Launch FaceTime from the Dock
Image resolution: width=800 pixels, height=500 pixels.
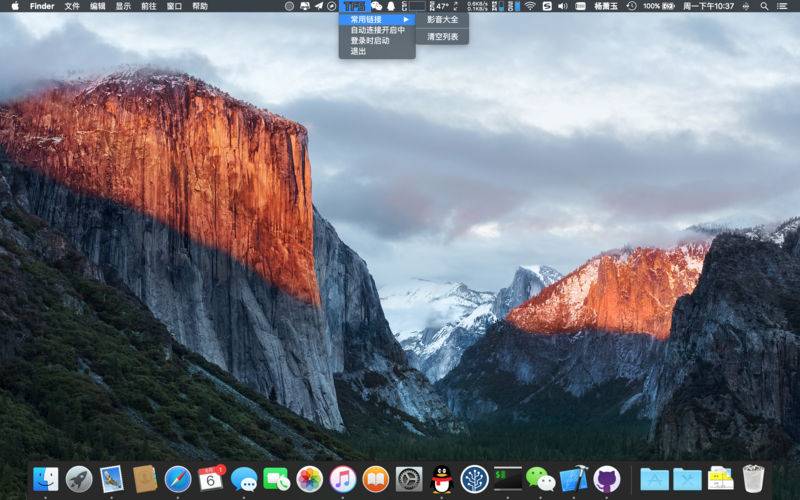[x=277, y=480]
